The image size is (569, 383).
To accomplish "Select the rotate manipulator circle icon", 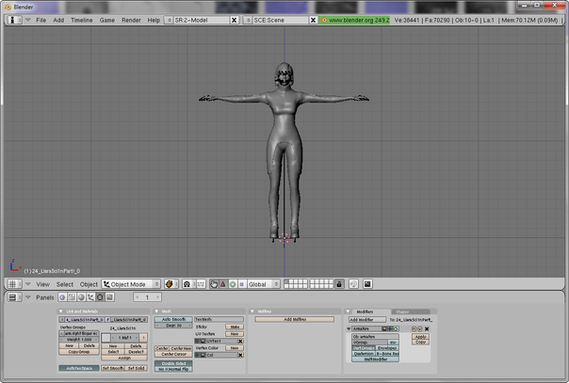I will (x=233, y=284).
